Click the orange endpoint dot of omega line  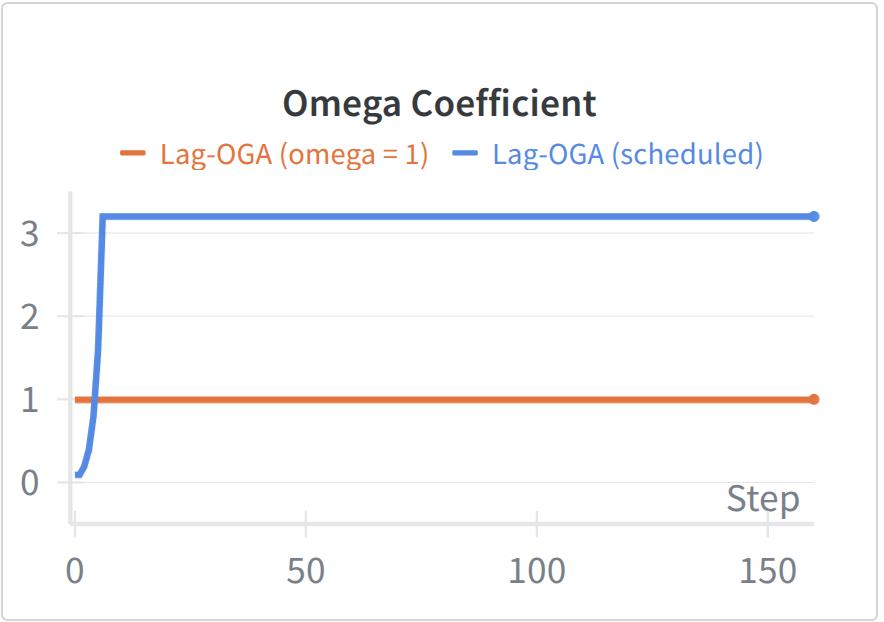pyautogui.click(x=814, y=400)
